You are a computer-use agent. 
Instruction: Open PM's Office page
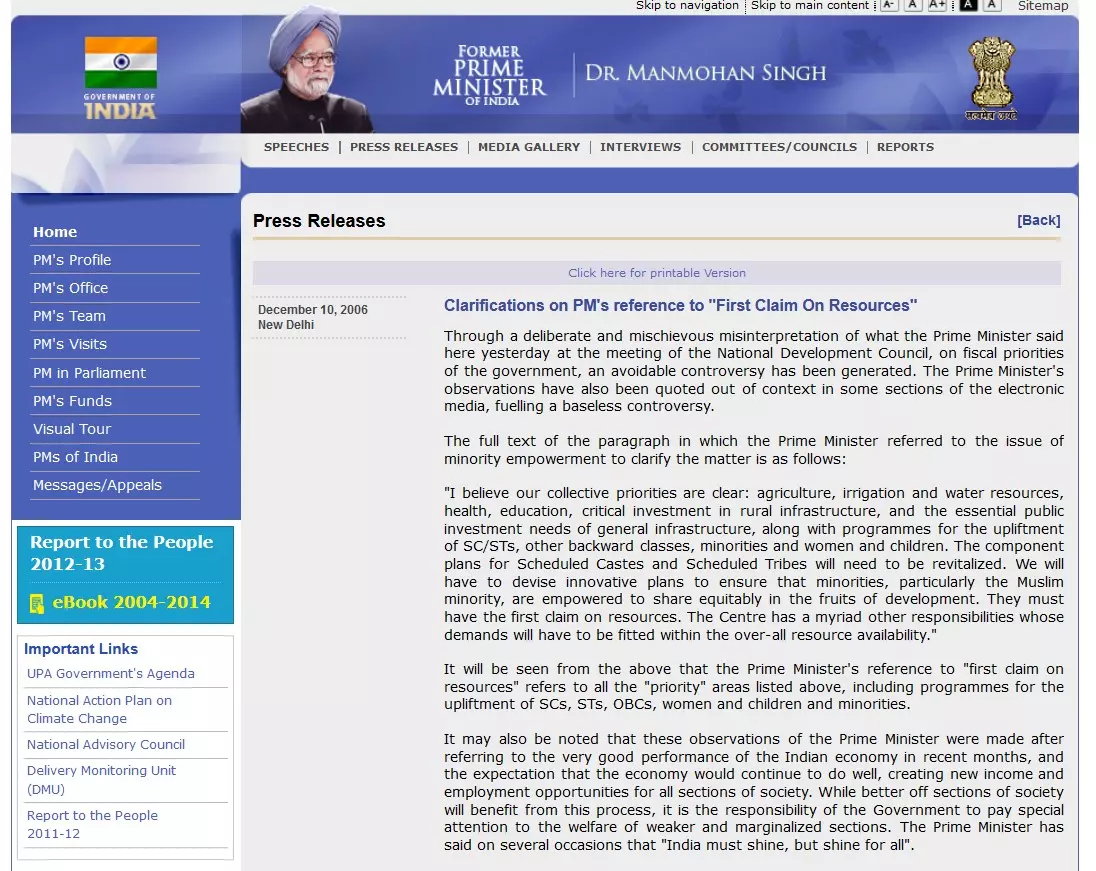pyautogui.click(x=71, y=288)
